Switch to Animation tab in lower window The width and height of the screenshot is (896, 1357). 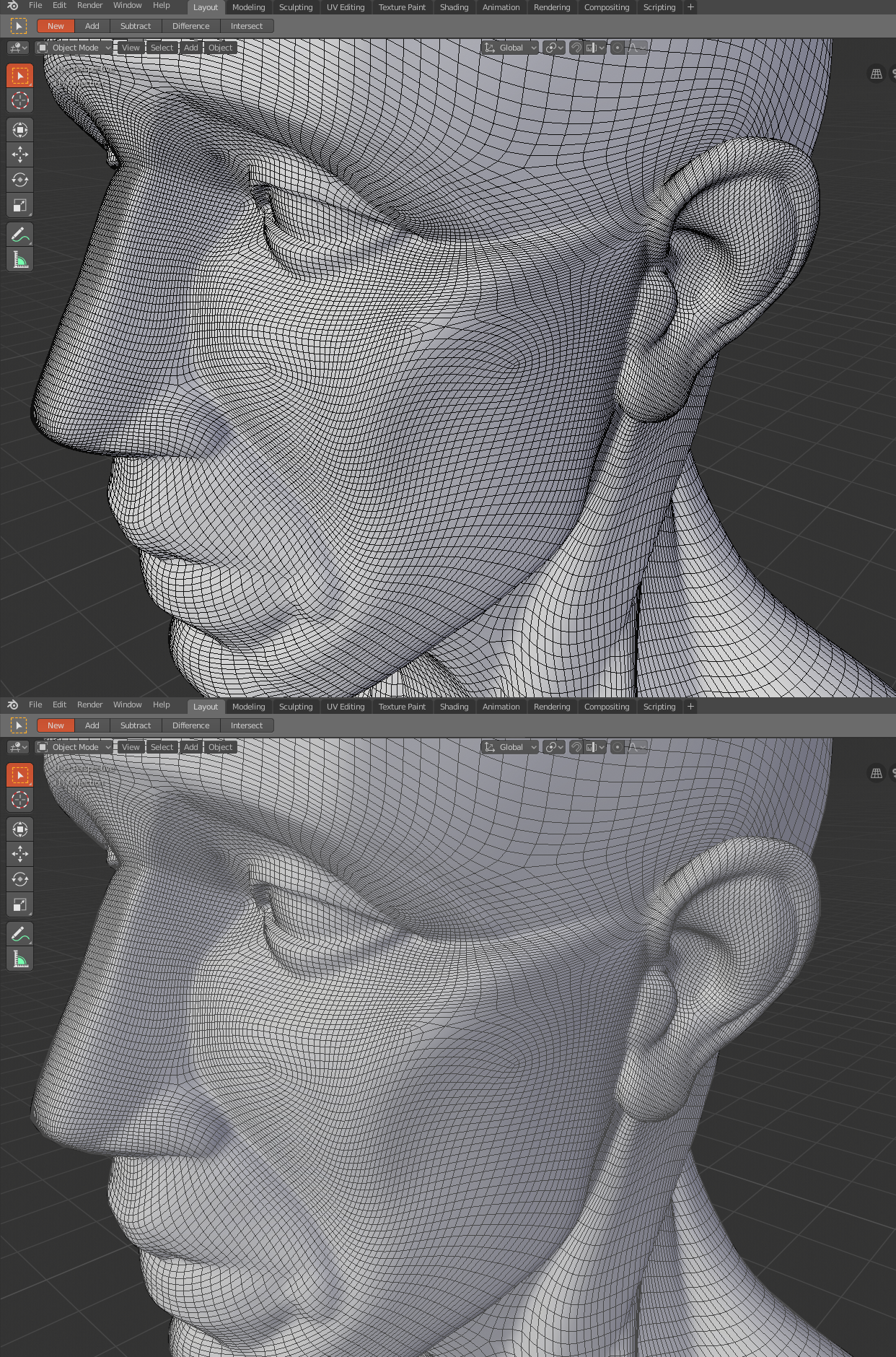click(501, 707)
